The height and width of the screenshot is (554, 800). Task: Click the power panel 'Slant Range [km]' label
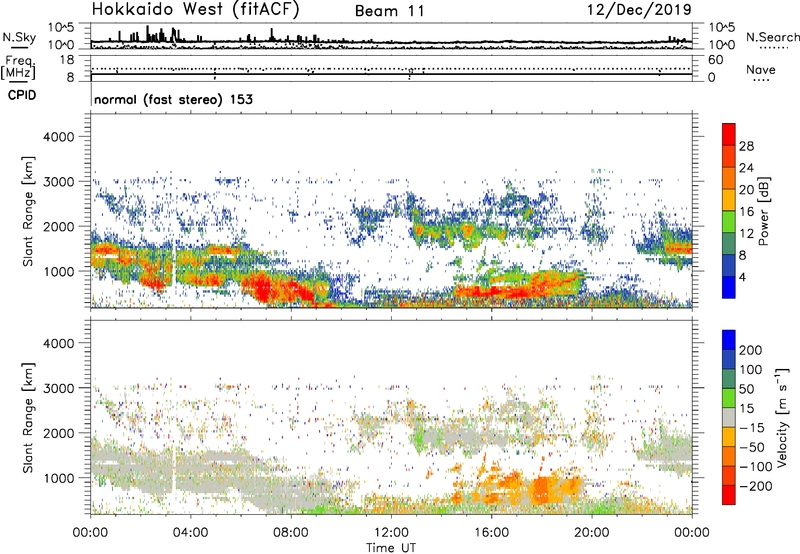point(28,211)
